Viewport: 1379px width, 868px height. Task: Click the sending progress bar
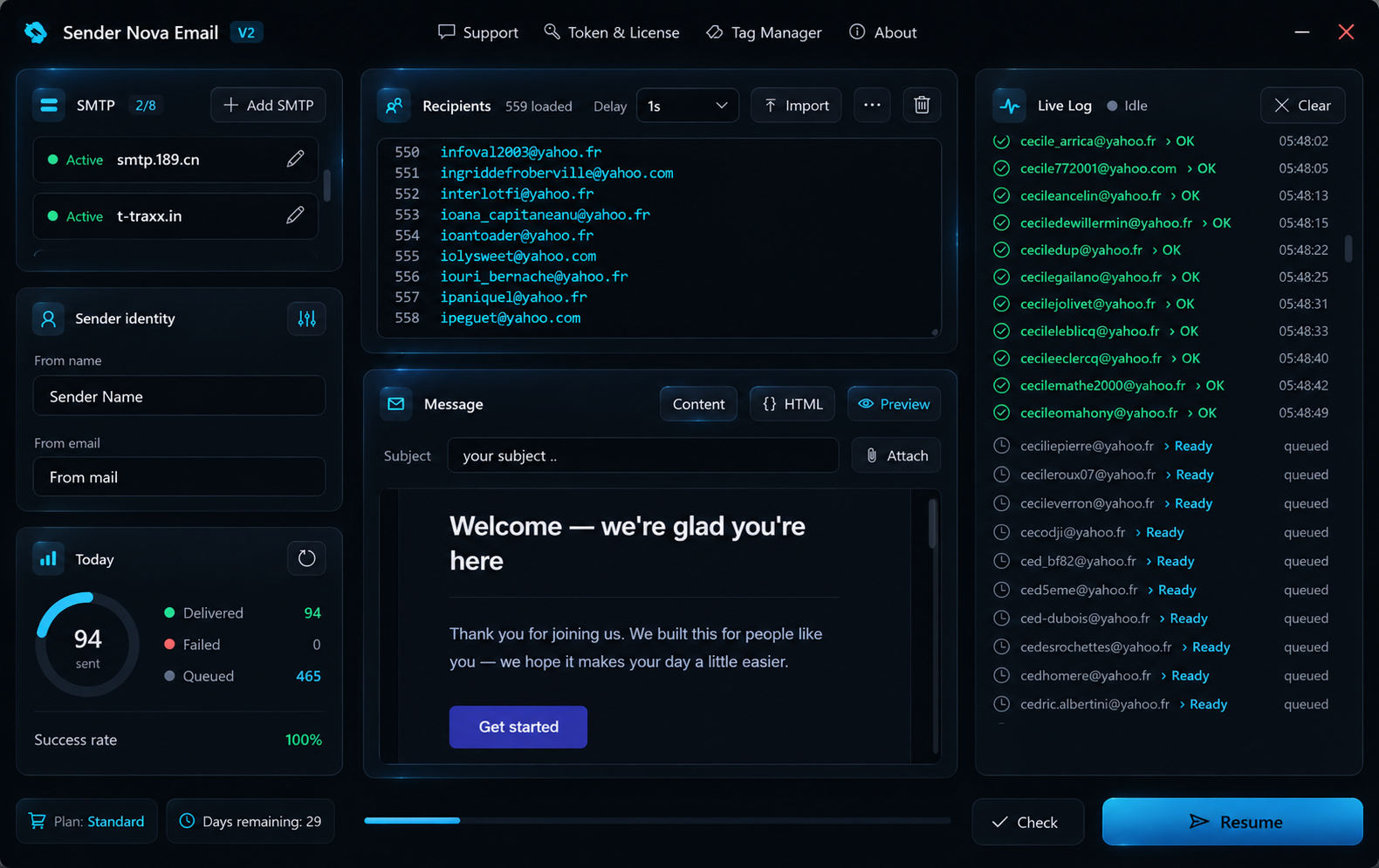[x=657, y=820]
